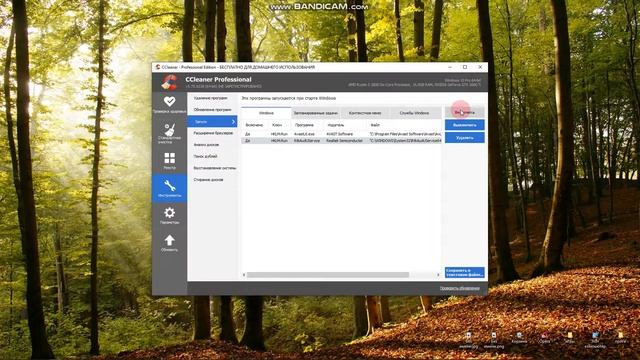
Task: Switch to the Запланированные задачи tab
Action: tap(316, 113)
